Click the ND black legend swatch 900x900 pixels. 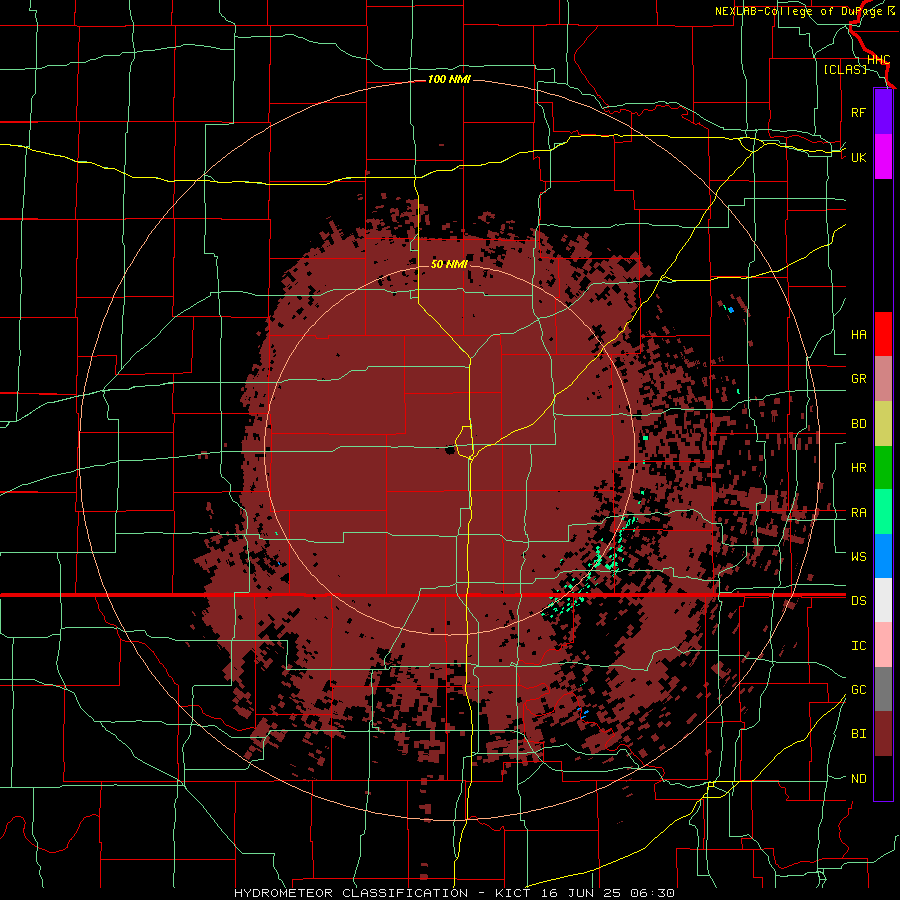click(883, 778)
